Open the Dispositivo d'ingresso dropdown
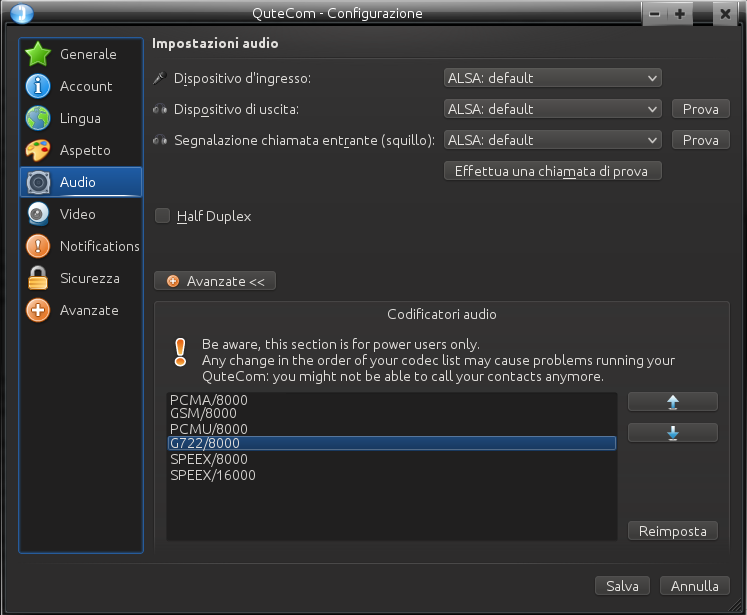 tap(552, 78)
